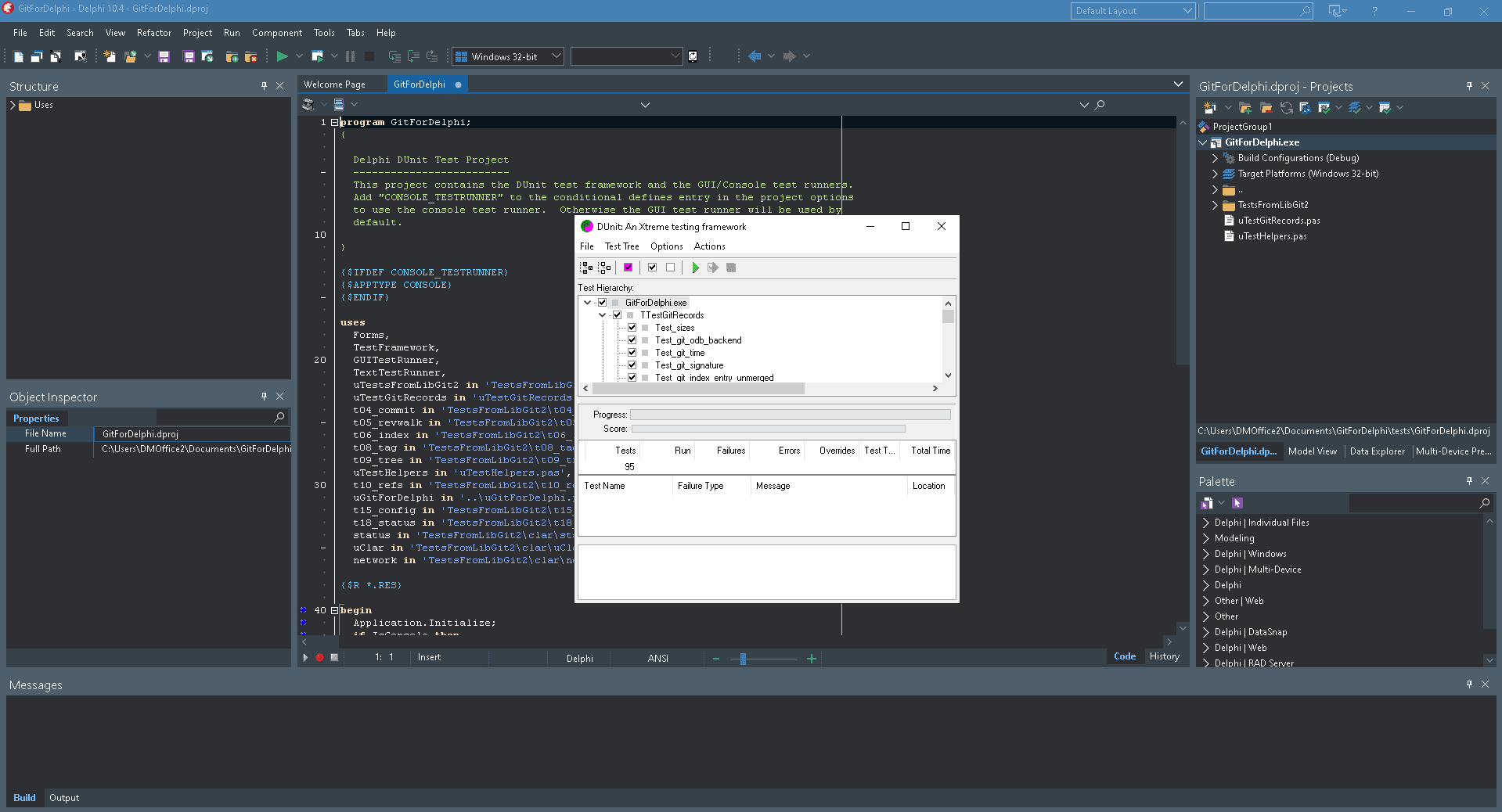Expand the Uses node in Structure

pos(13,105)
